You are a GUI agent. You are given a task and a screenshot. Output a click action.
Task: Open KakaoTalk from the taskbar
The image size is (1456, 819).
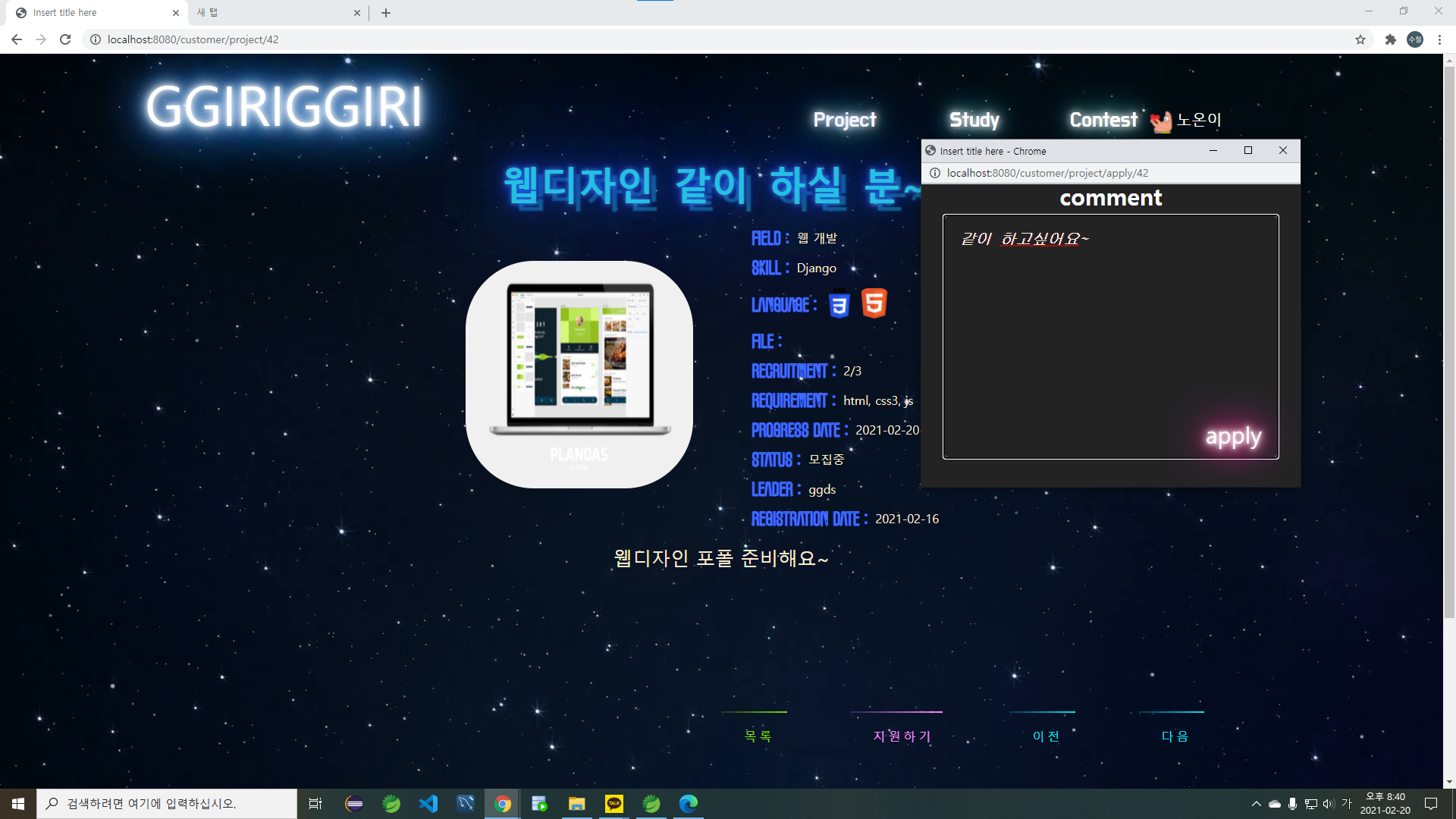coord(613,804)
